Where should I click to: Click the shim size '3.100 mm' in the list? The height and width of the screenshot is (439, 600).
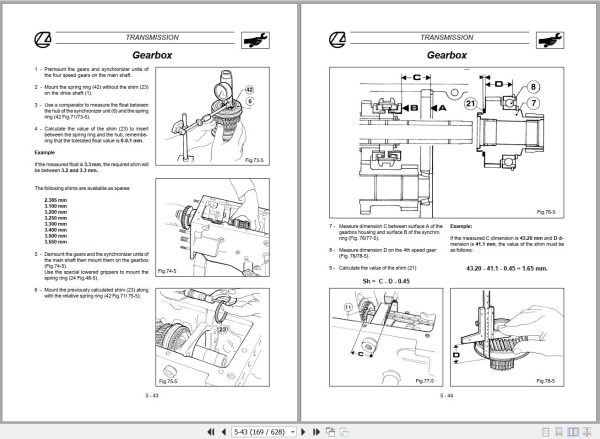56,206
